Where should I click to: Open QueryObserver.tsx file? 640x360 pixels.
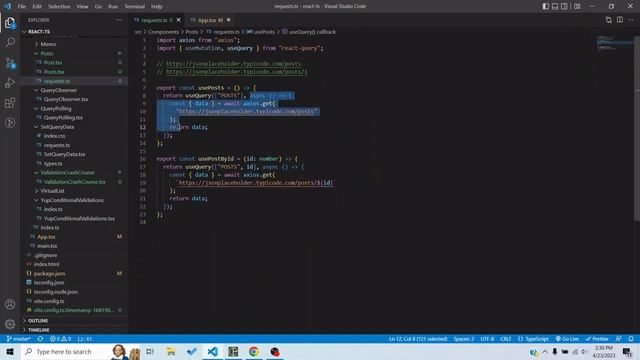click(66, 99)
